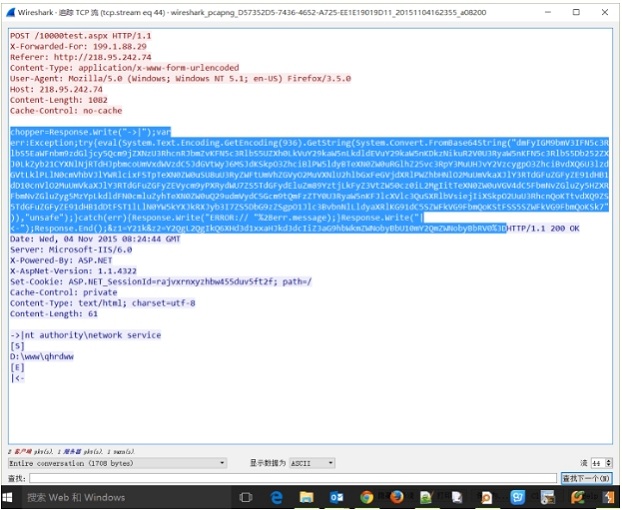Click the 'Referer: http://218.95.242.74' line
Viewport: 622px width, 510px height.
tap(81, 57)
